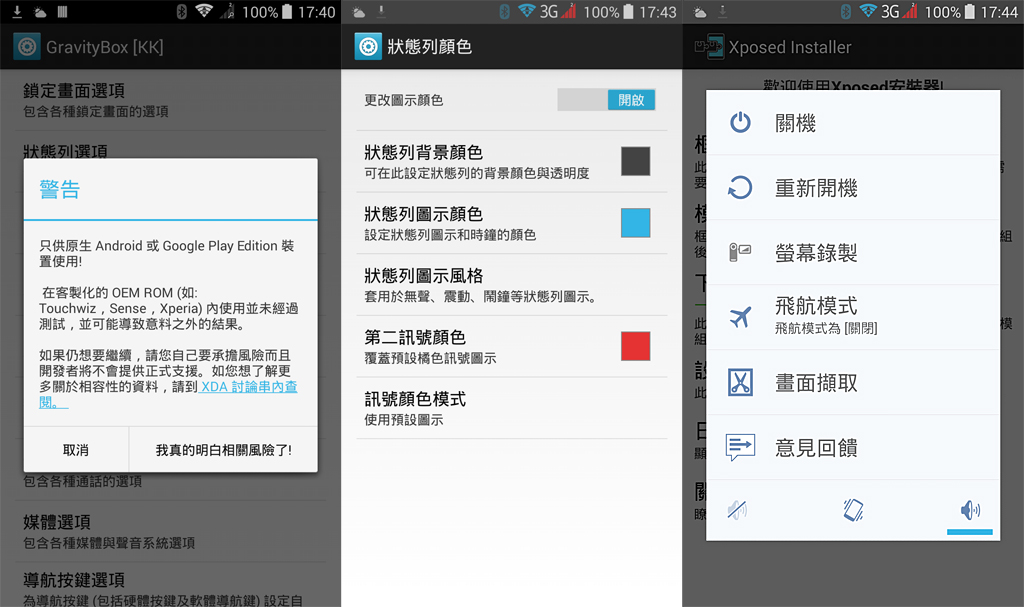The height and width of the screenshot is (607, 1024).
Task: Tap 飛航模式為 [關閉] status text
Action: coord(826,328)
